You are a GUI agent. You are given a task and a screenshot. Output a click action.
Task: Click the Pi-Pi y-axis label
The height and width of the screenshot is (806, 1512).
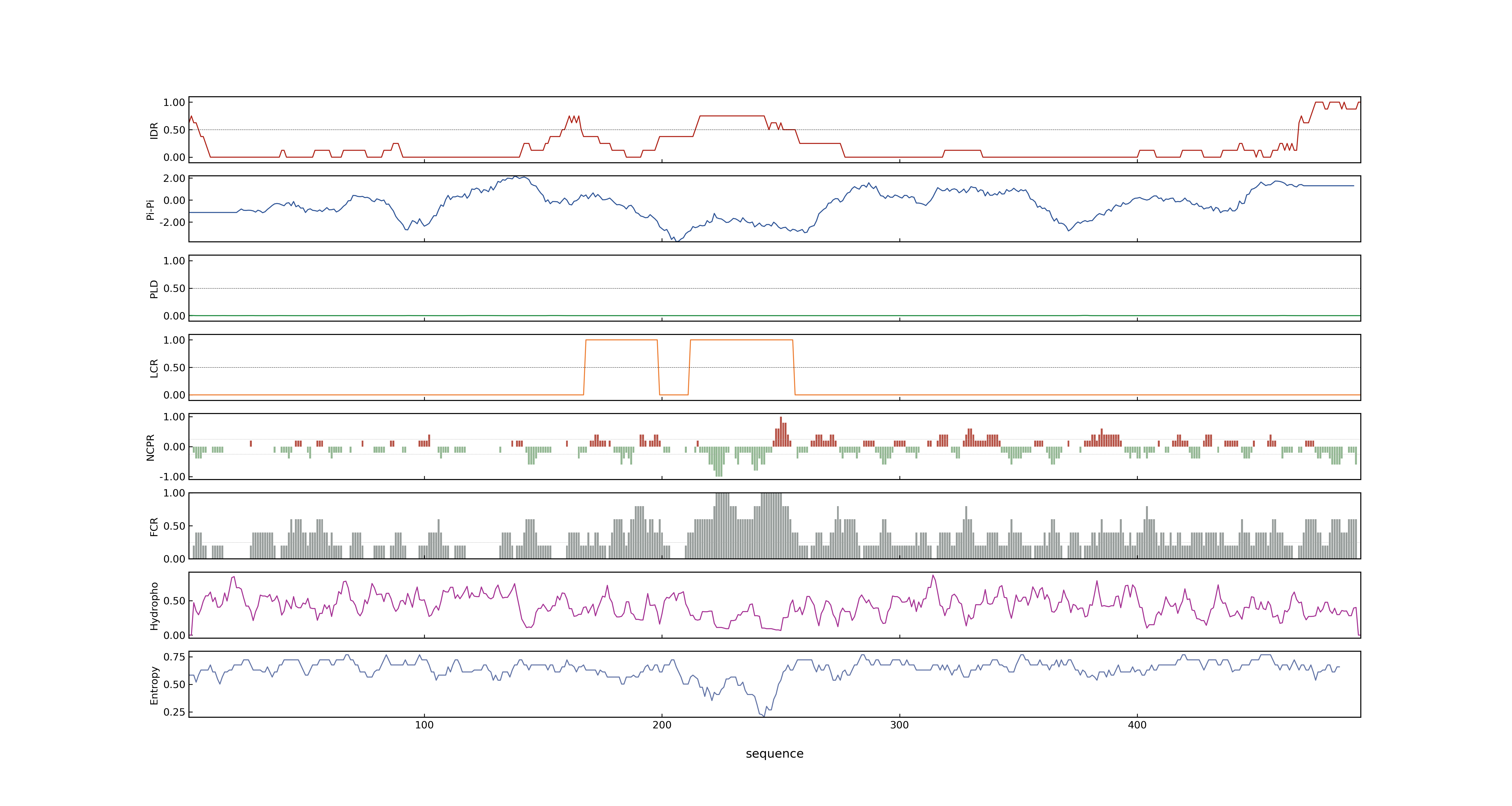click(x=150, y=210)
